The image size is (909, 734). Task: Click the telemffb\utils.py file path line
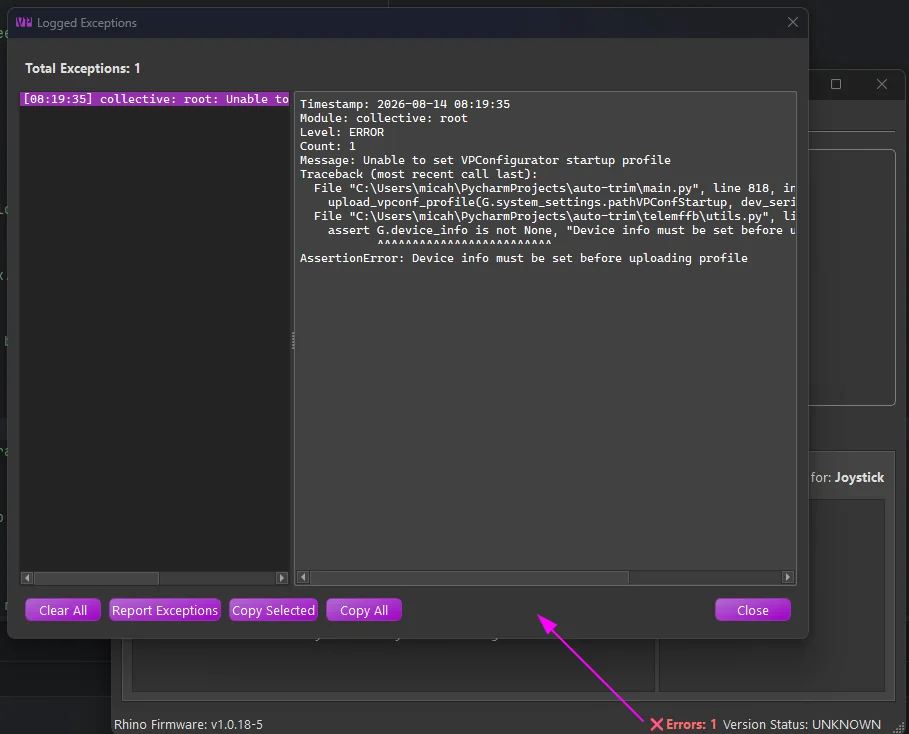point(554,216)
